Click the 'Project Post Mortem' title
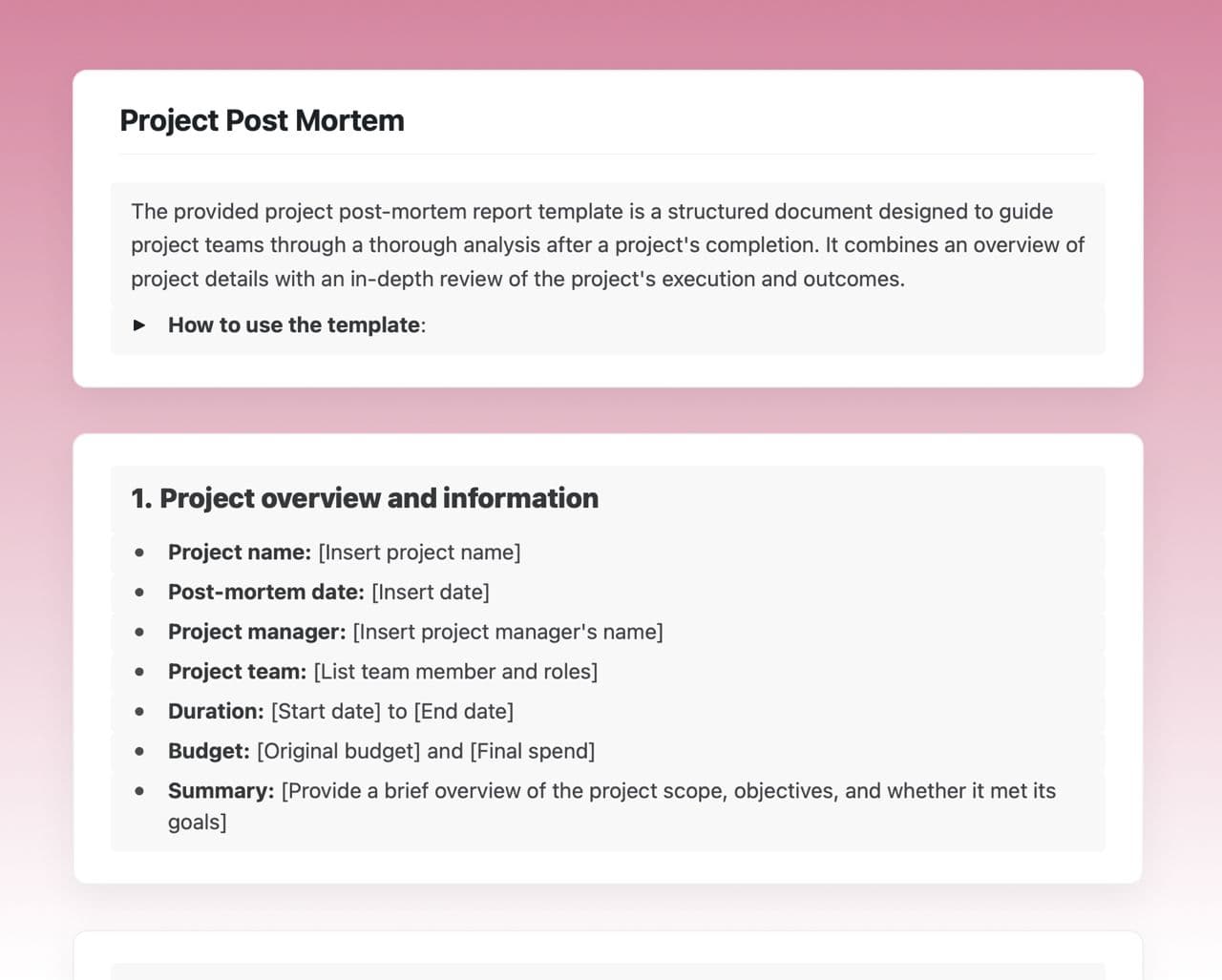Viewport: 1222px width, 980px height. pos(262,121)
